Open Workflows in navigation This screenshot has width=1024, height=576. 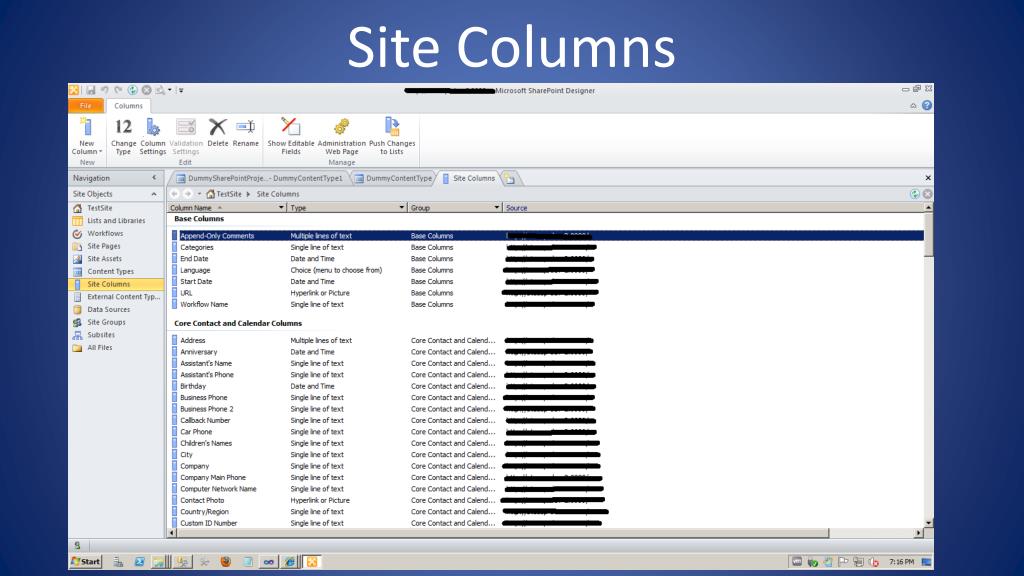coord(104,233)
